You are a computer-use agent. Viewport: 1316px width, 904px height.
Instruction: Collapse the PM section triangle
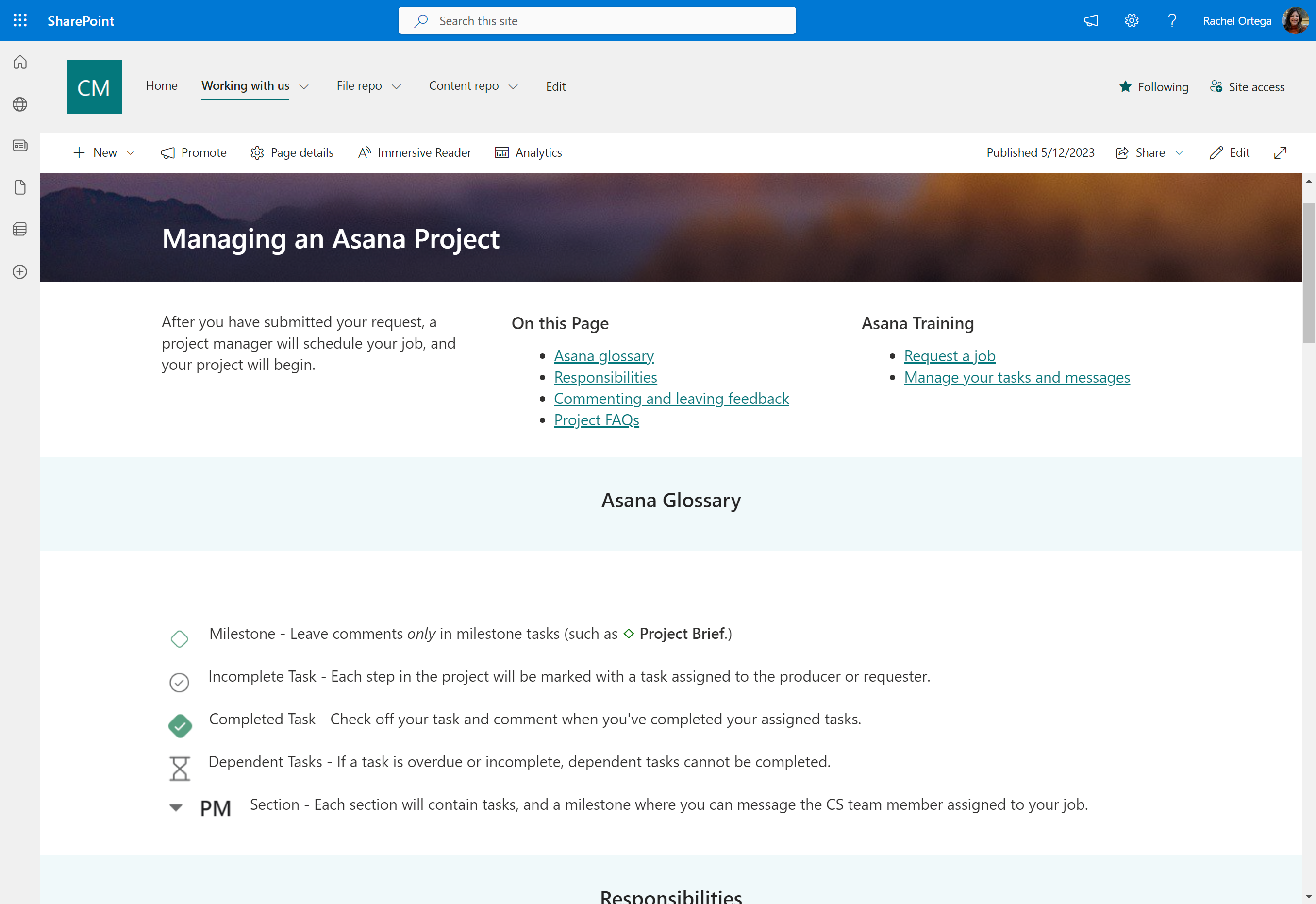pos(176,807)
